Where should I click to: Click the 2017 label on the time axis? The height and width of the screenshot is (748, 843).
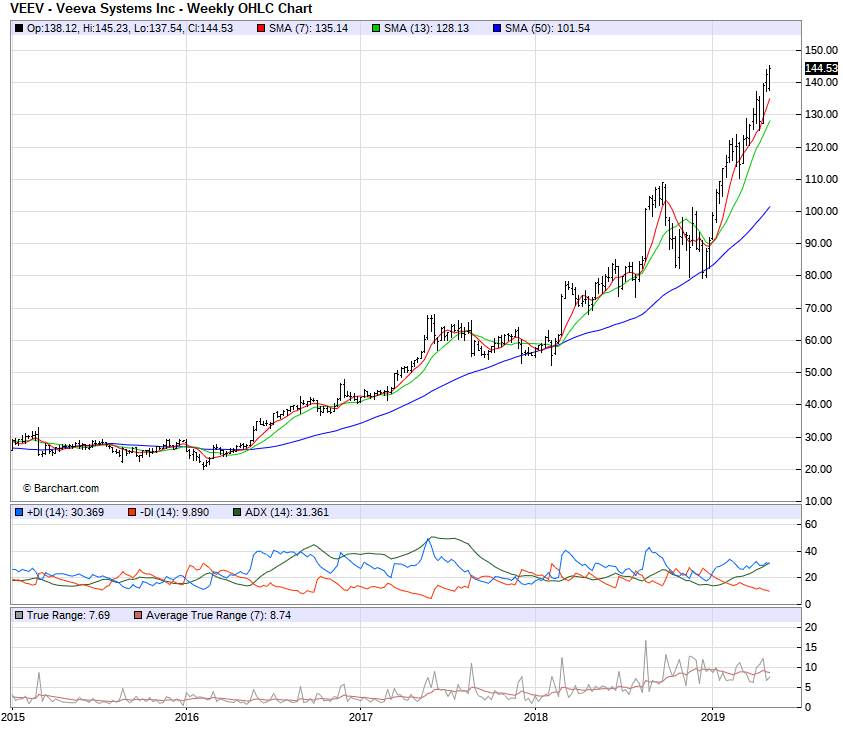click(361, 717)
